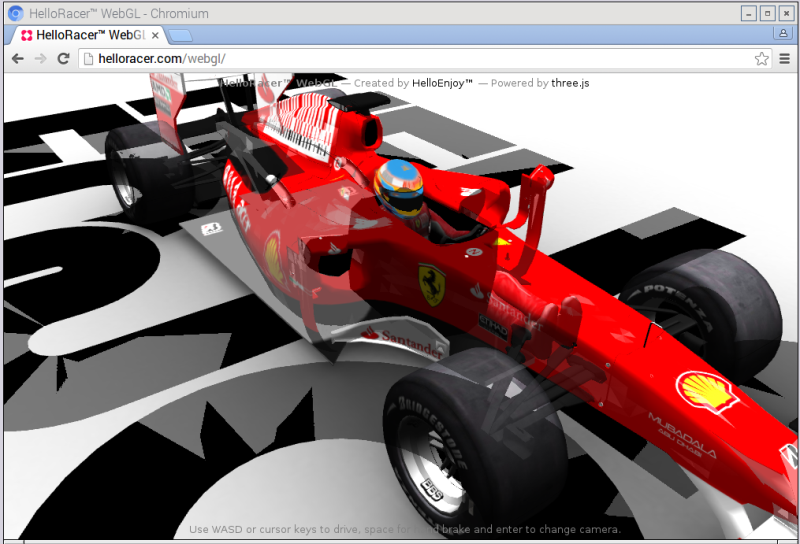The image size is (800, 544).
Task: Click the tab's HelloRacer favicon
Action: 27,35
